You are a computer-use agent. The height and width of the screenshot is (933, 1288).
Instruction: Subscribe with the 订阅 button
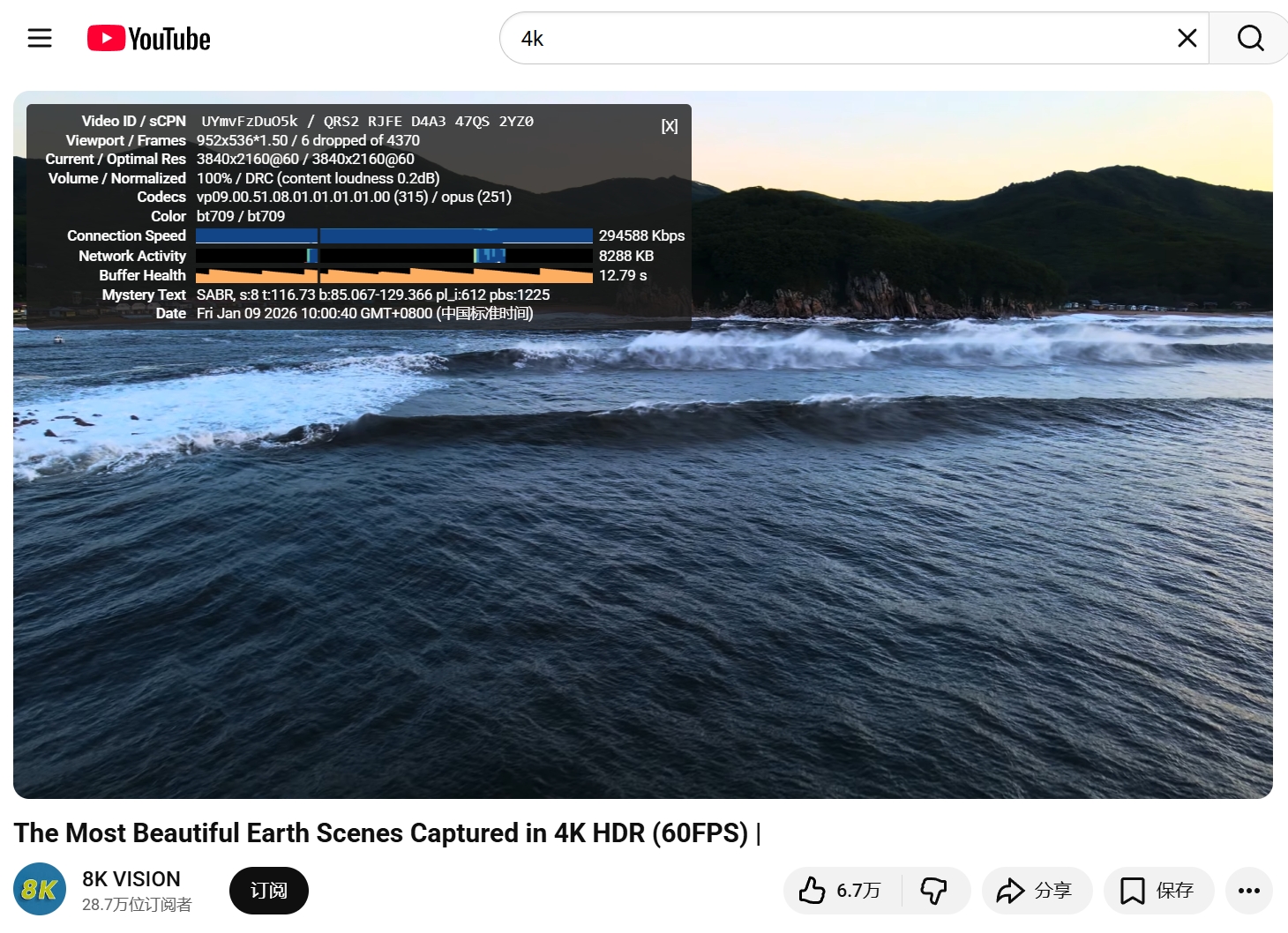(269, 891)
